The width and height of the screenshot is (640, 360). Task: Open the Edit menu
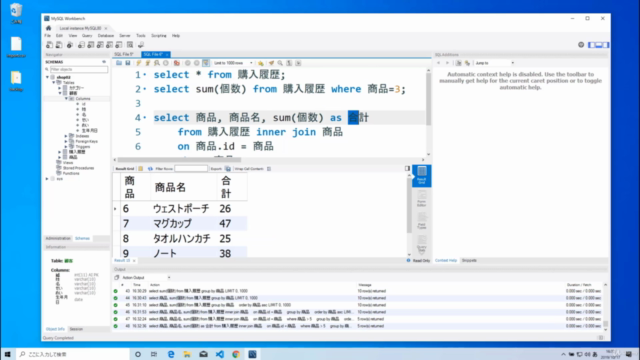coord(59,36)
